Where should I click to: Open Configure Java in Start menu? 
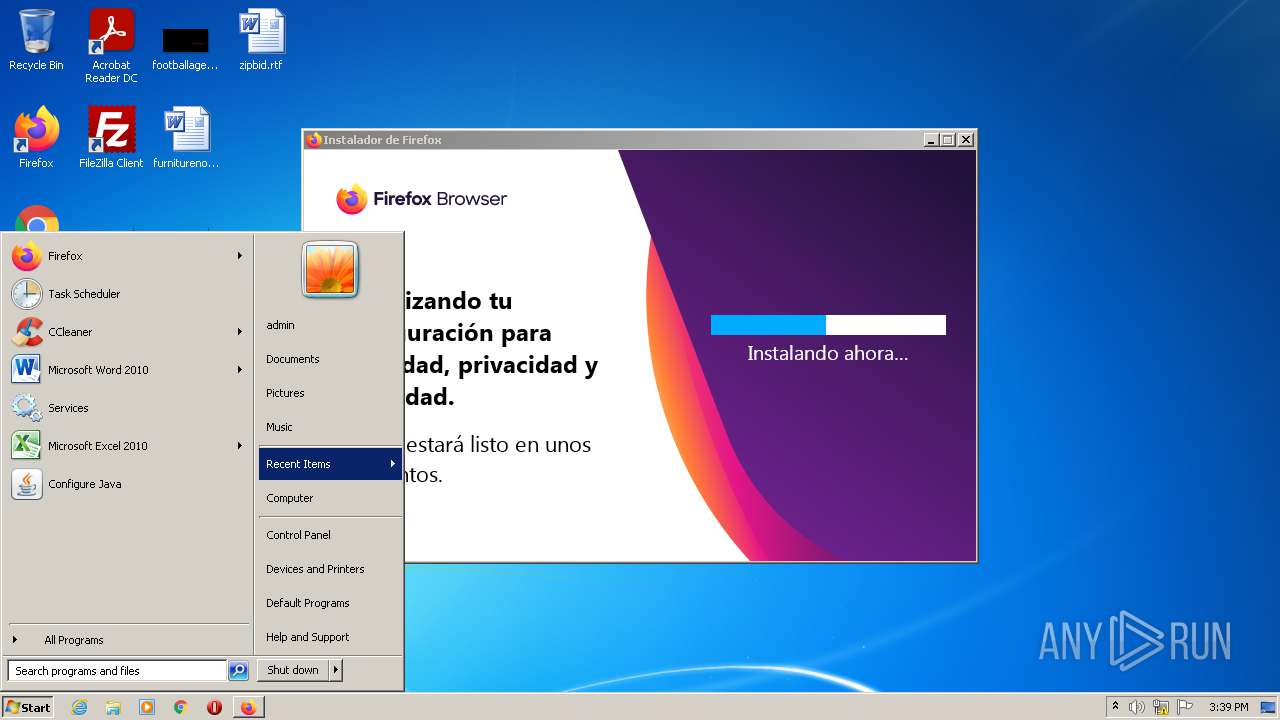point(127,484)
